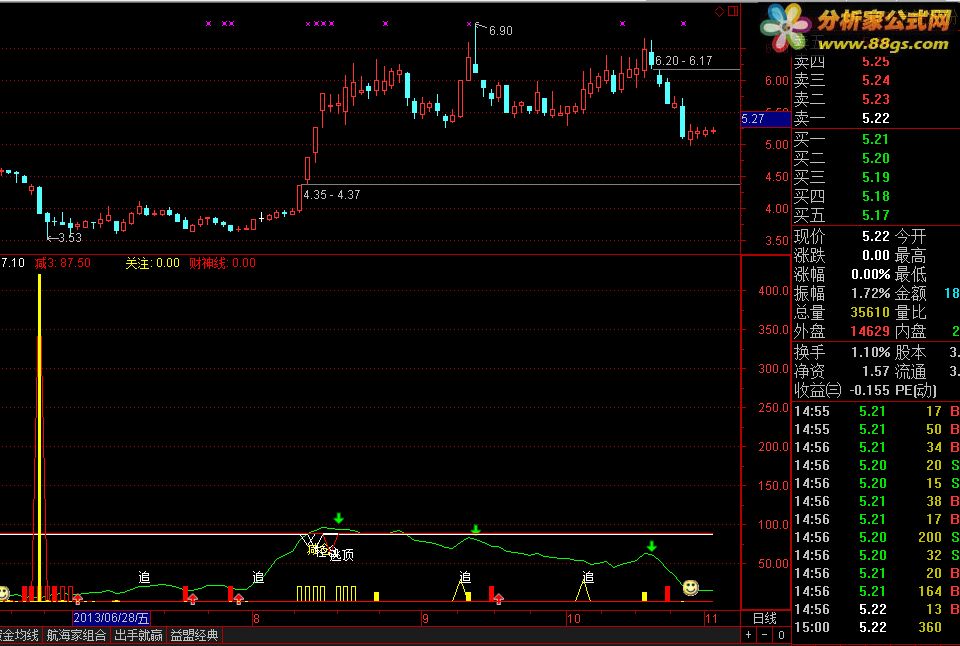
Task: Click the 净资 1.57 value
Action: pyautogui.click(x=875, y=371)
